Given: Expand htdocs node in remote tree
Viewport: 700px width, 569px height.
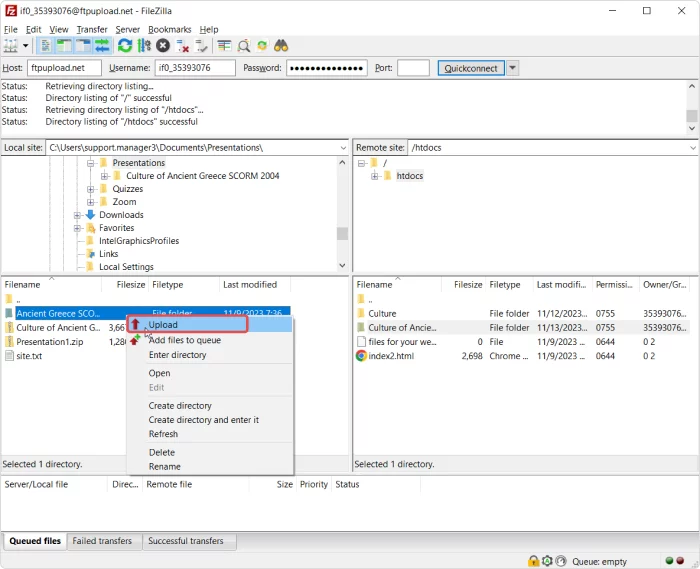Looking at the screenshot, I should [375, 176].
